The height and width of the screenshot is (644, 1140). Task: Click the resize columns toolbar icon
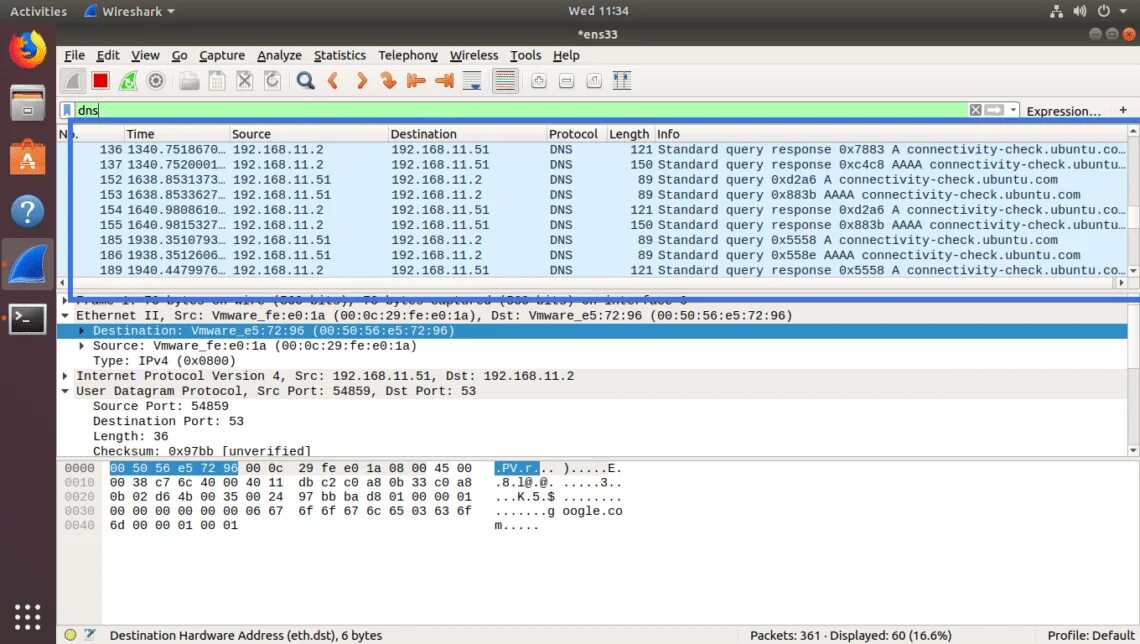pos(622,81)
